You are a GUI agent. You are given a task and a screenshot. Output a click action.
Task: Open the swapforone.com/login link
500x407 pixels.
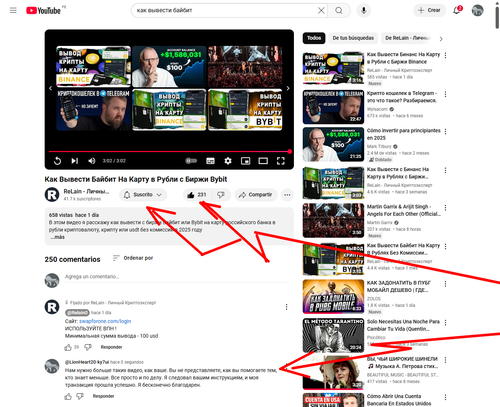(x=105, y=321)
